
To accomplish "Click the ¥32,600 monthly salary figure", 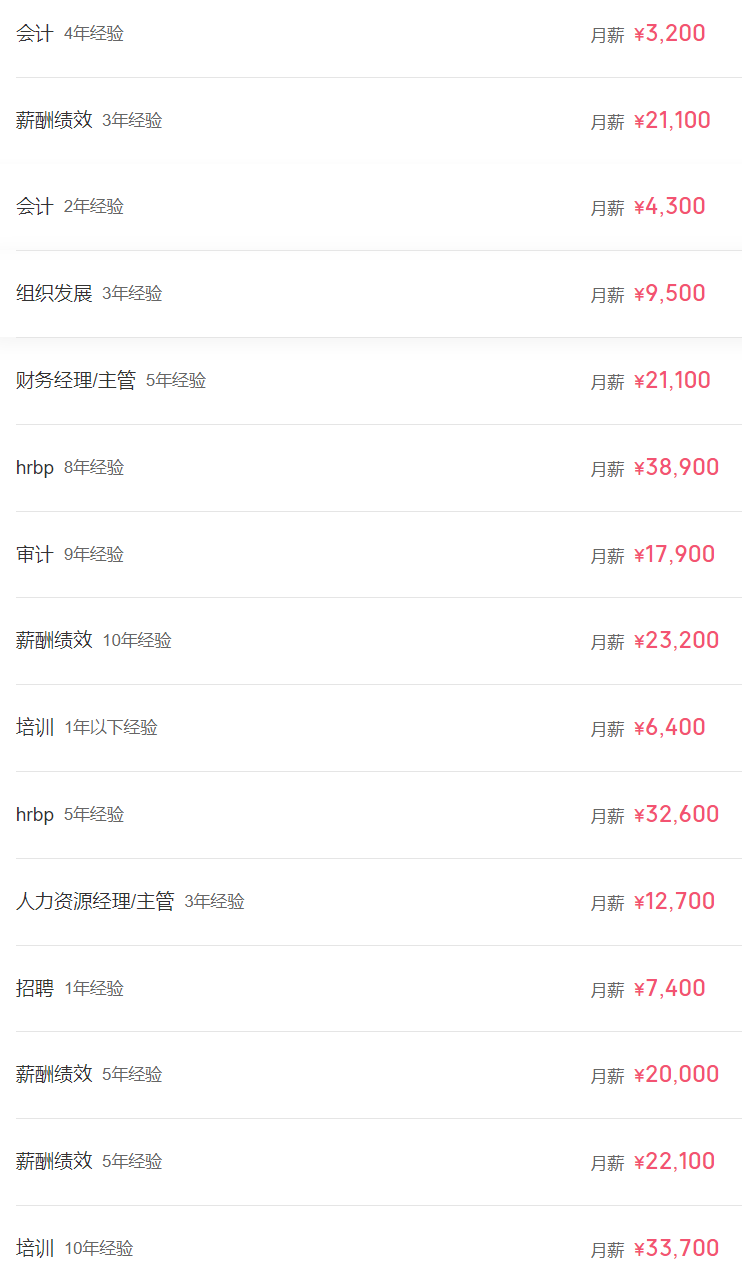I will pyautogui.click(x=676, y=814).
